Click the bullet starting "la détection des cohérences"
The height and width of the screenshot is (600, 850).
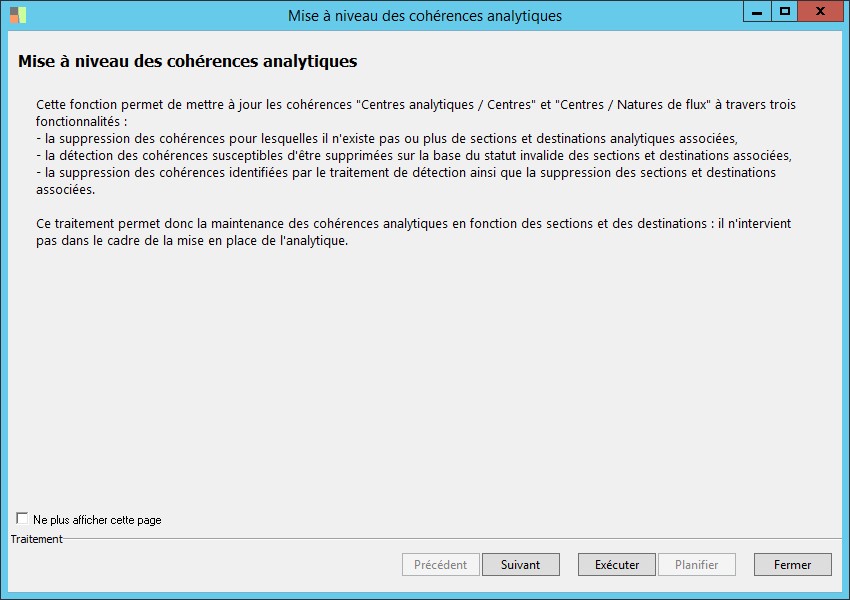(x=413, y=155)
